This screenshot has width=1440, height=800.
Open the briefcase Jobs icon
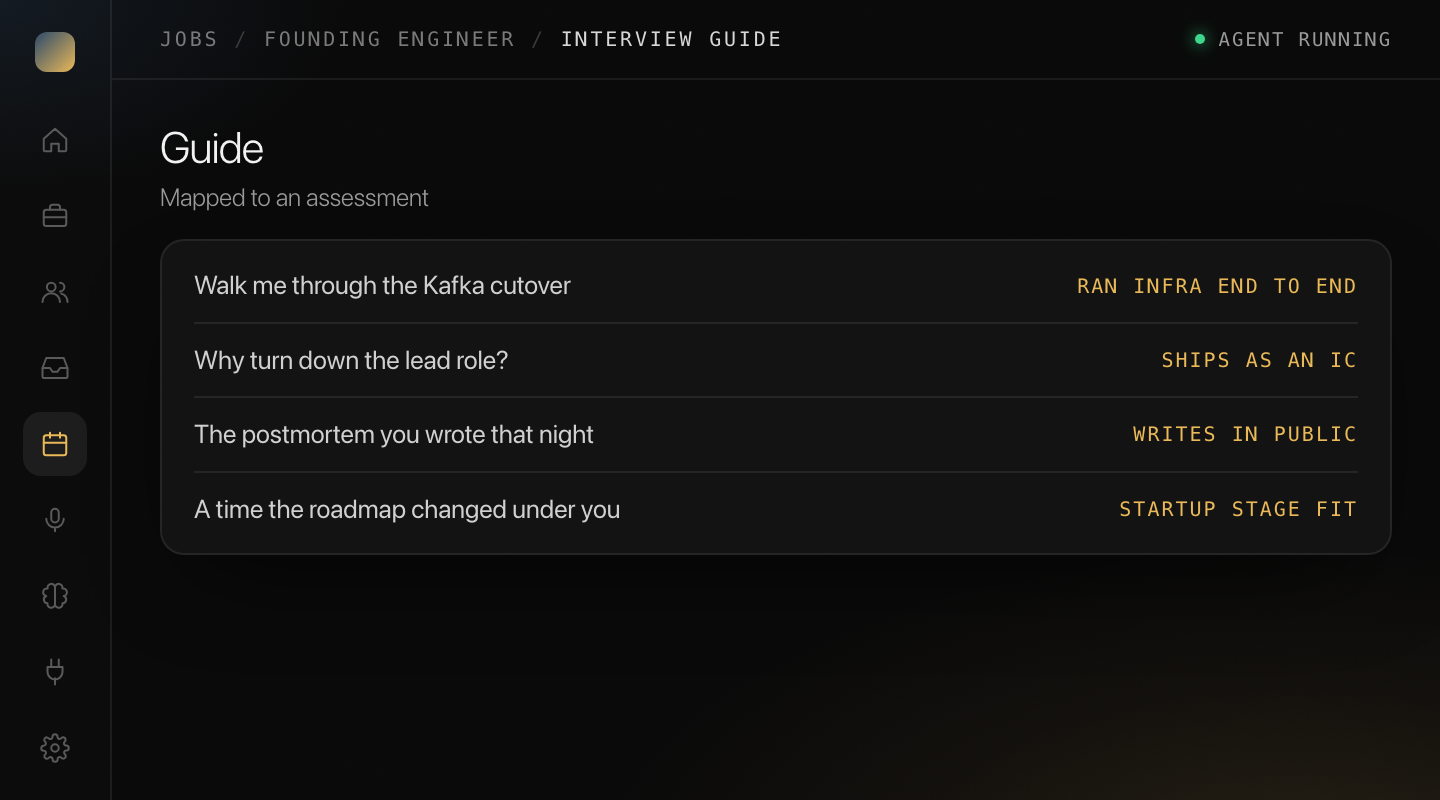point(55,216)
